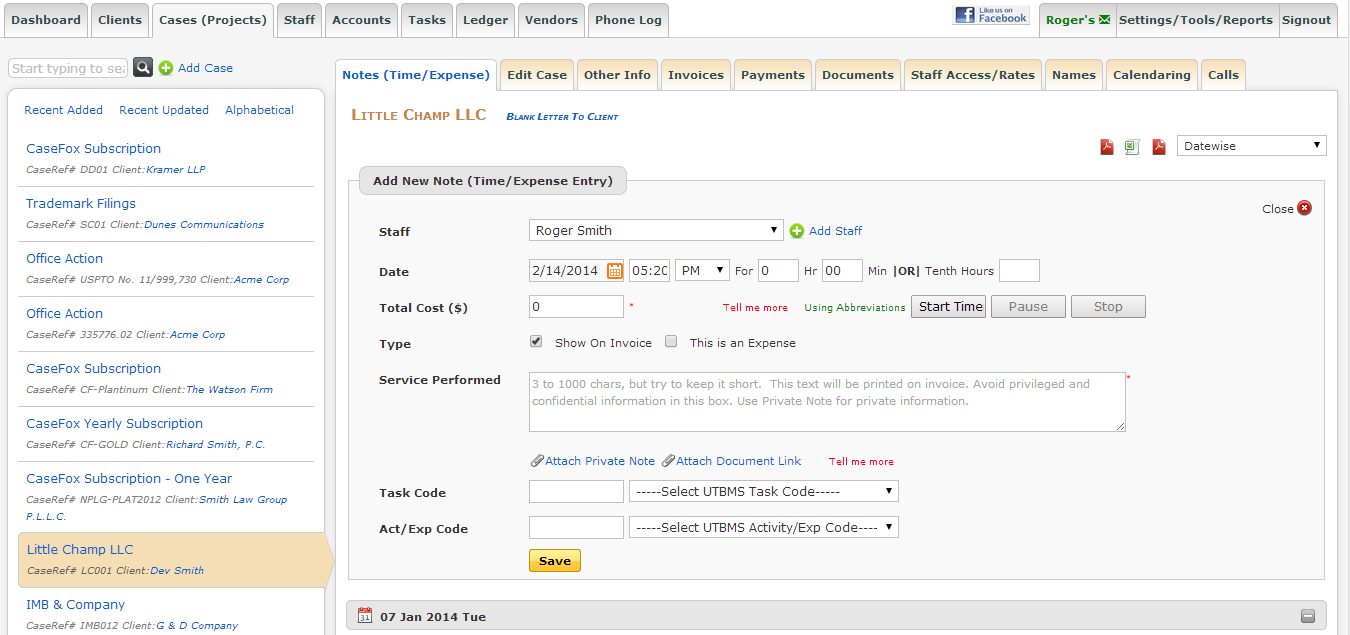This screenshot has width=1350, height=635.
Task: Click the PDF icon left of Excel icon
Action: [1107, 147]
